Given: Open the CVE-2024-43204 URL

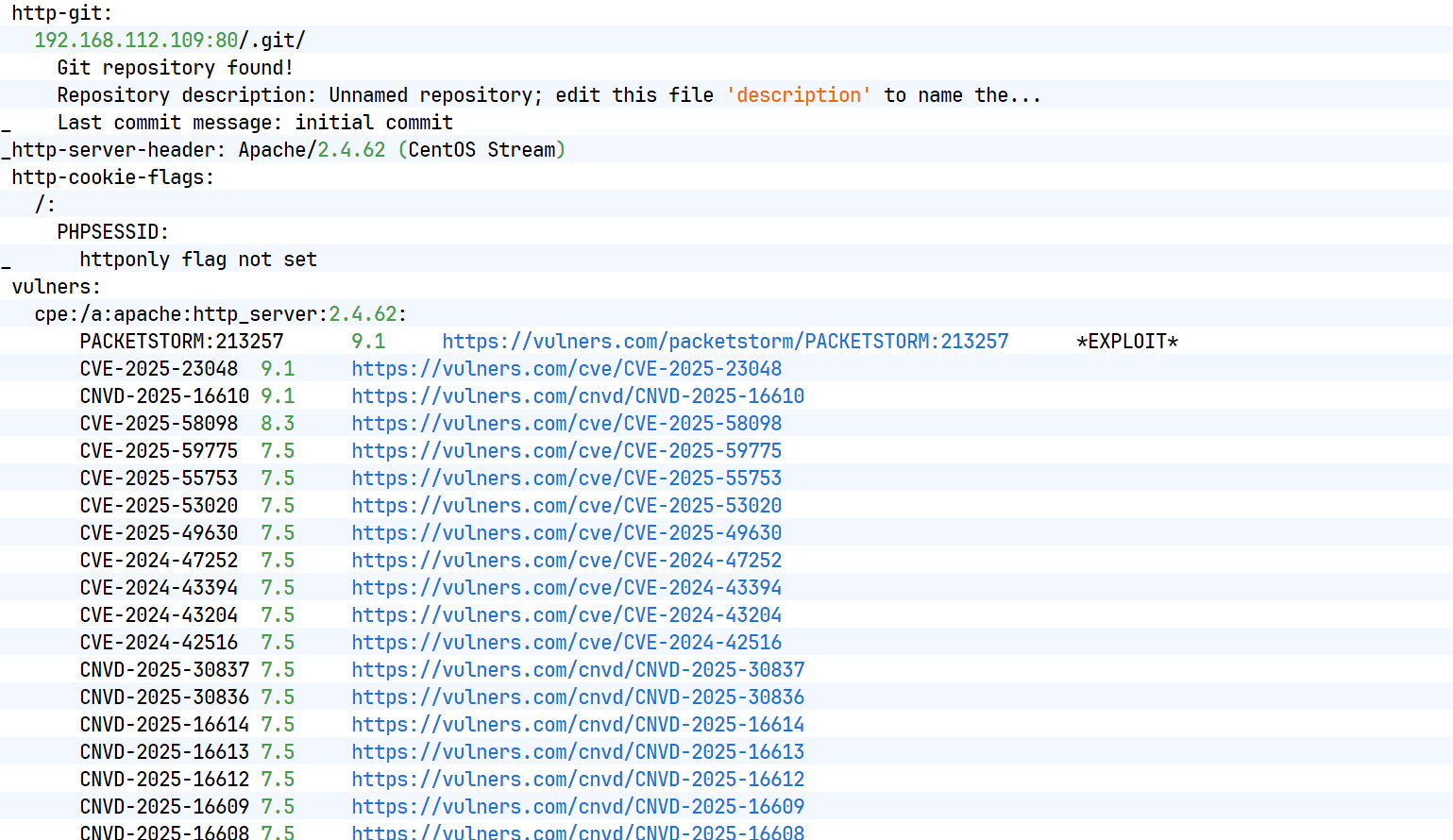Looking at the screenshot, I should pyautogui.click(x=566, y=615).
